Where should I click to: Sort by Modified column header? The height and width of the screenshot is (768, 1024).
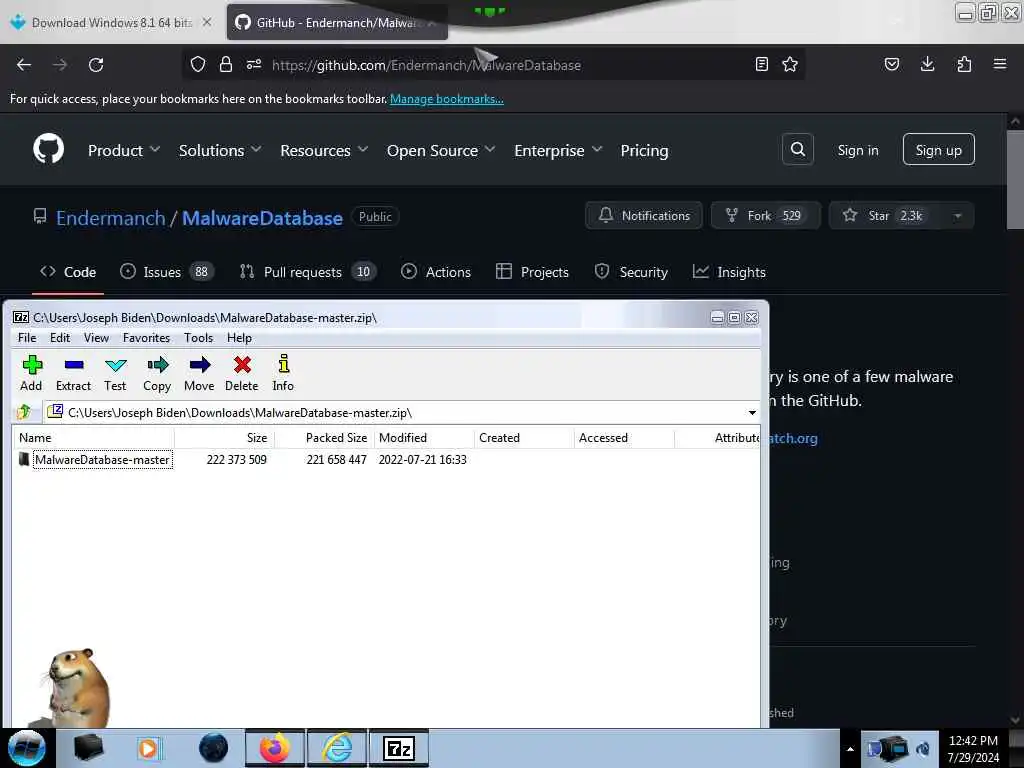(x=424, y=438)
